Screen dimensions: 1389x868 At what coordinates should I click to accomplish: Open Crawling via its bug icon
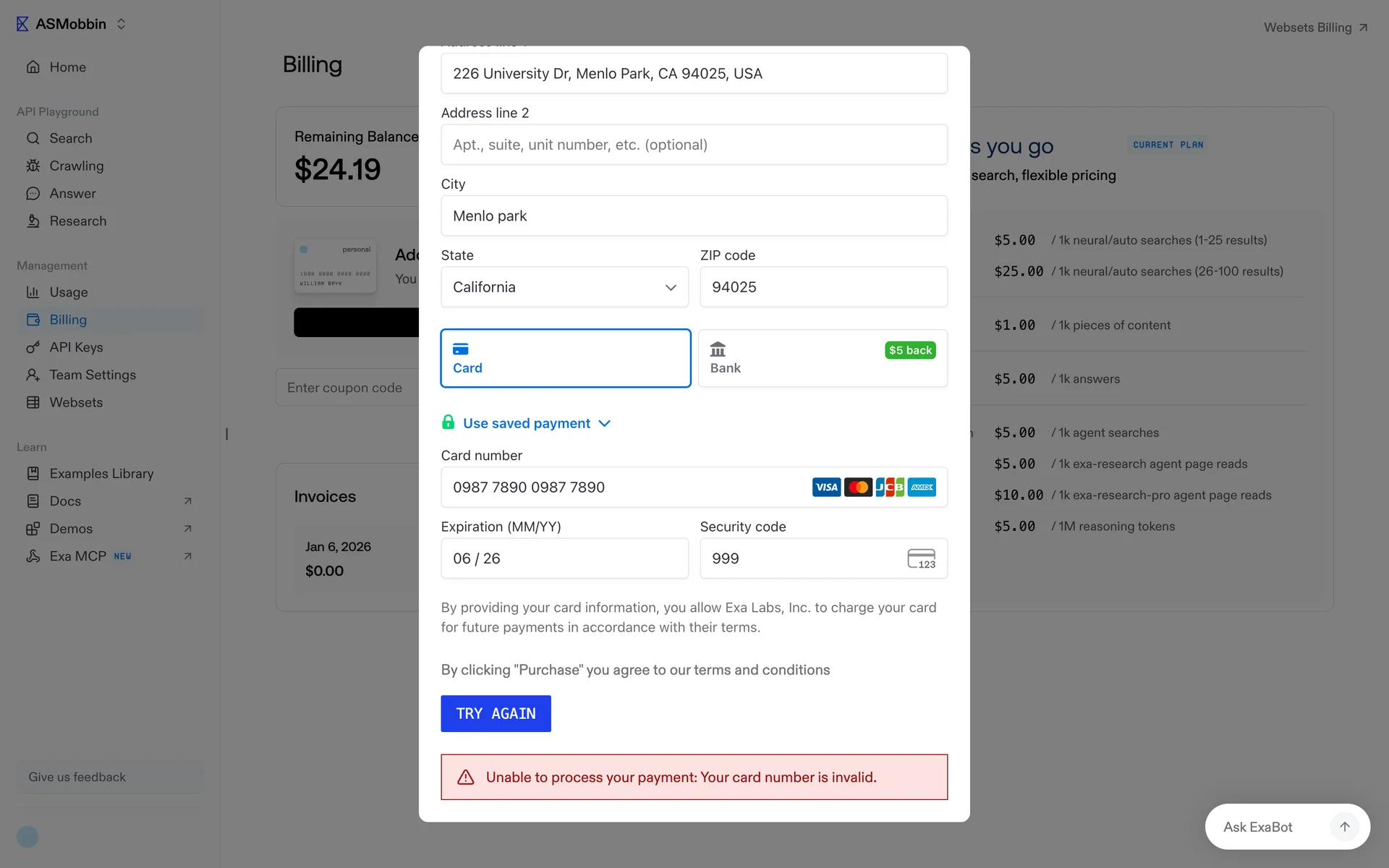pyautogui.click(x=33, y=166)
